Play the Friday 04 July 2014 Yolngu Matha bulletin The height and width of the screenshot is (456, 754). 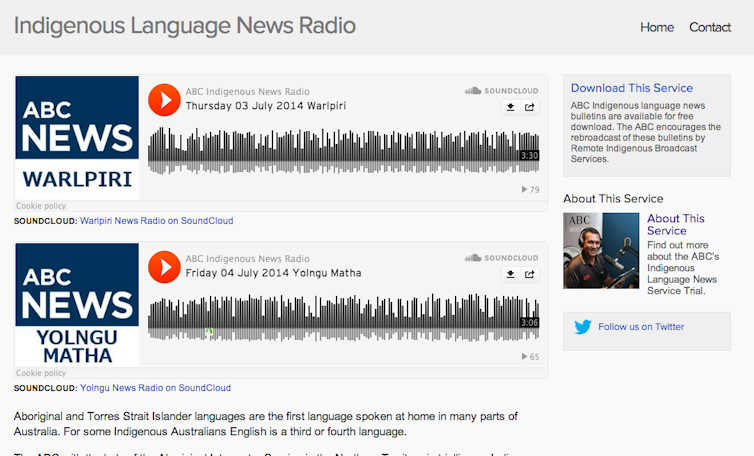coord(164,267)
